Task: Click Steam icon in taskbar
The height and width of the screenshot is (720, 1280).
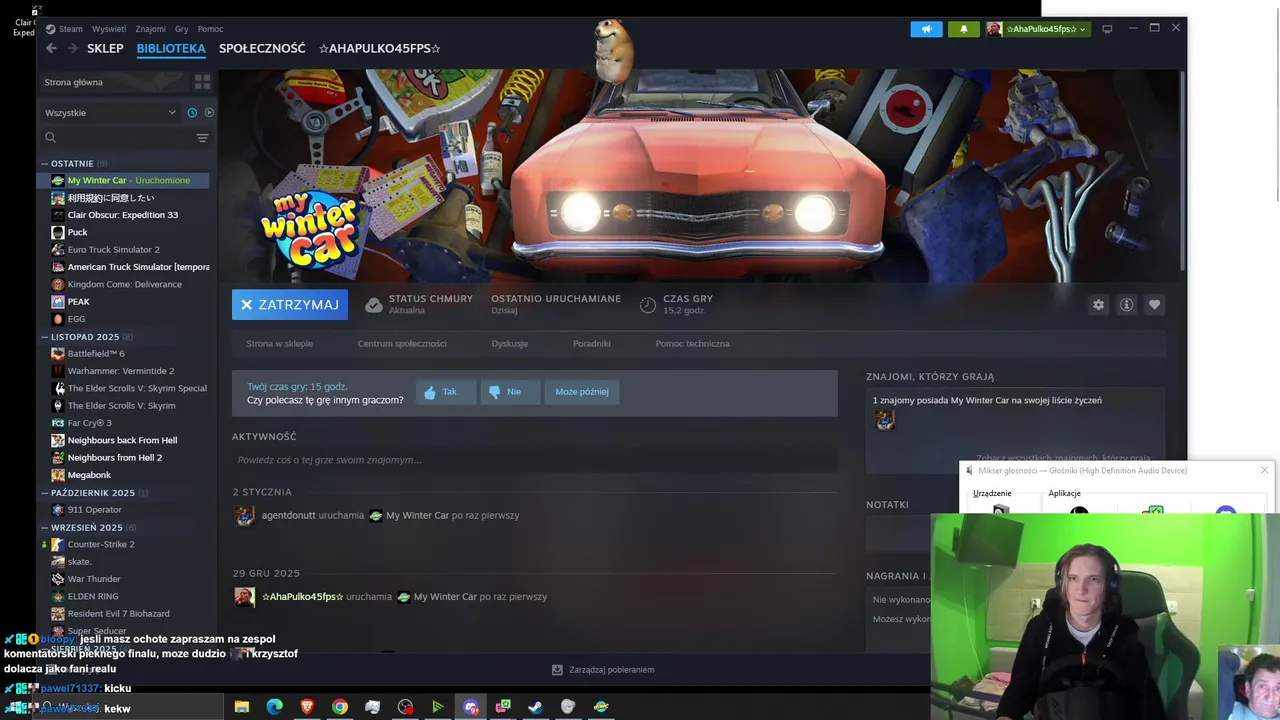Action: [x=536, y=707]
